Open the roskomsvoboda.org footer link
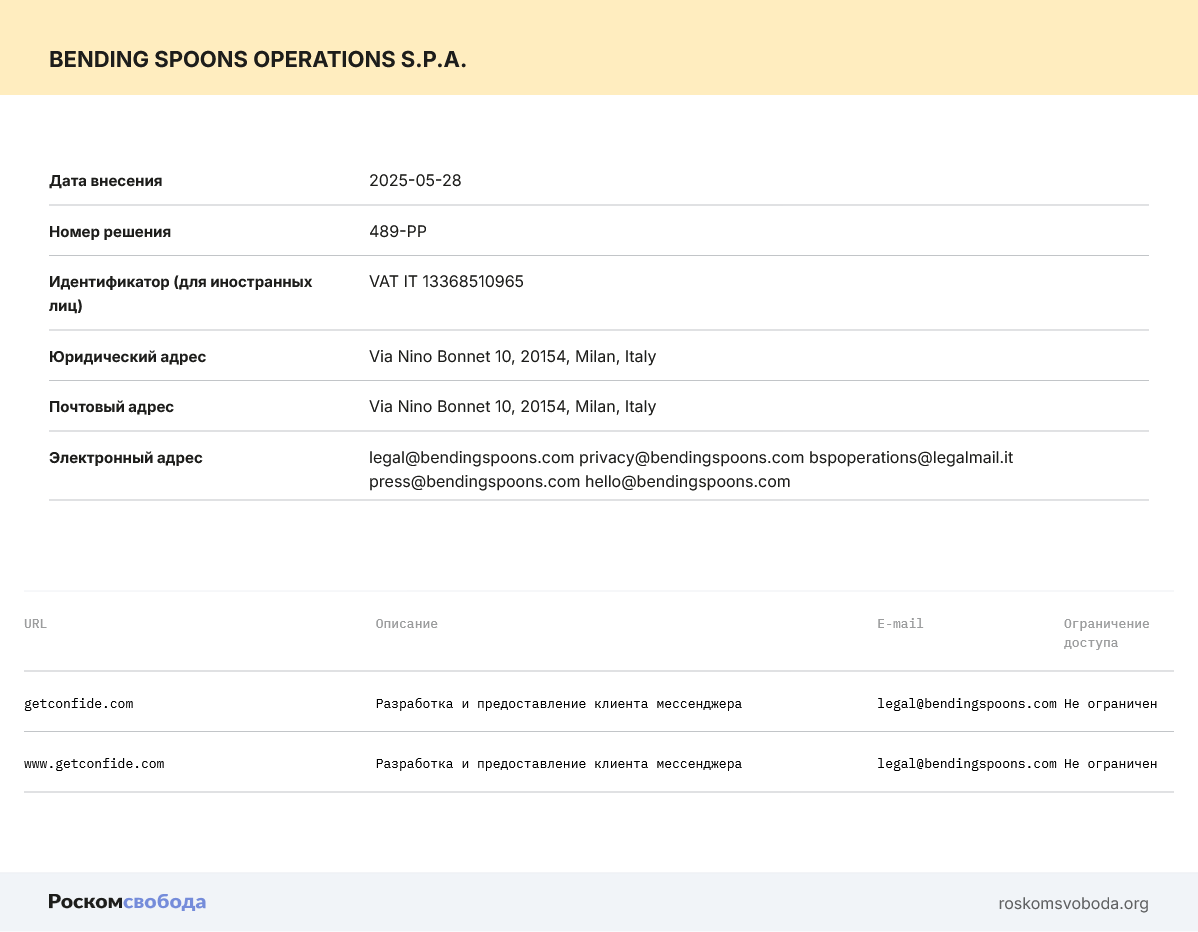 pos(1073,904)
